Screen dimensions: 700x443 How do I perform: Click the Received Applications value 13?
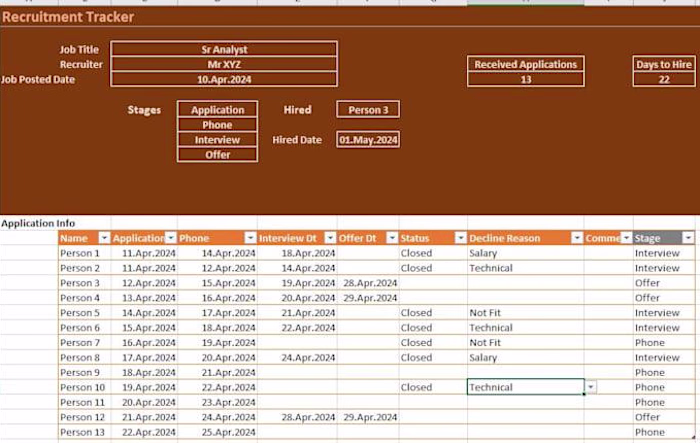[x=526, y=79]
